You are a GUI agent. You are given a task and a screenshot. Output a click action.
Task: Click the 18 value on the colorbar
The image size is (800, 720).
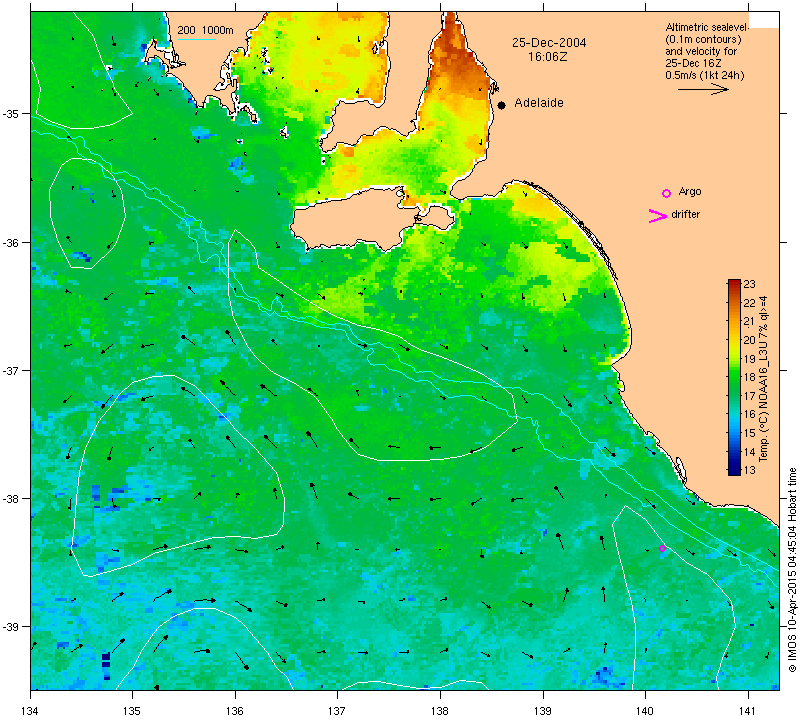[x=749, y=377]
